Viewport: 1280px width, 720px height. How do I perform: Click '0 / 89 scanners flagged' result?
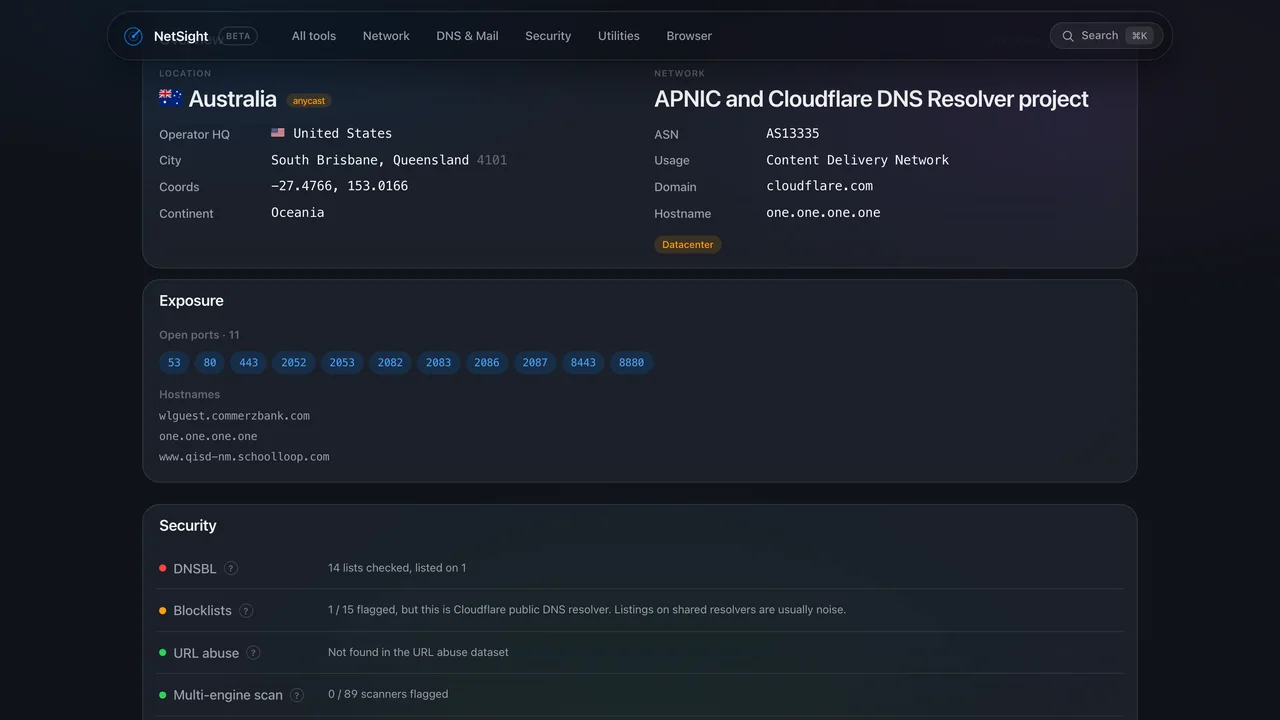(388, 694)
